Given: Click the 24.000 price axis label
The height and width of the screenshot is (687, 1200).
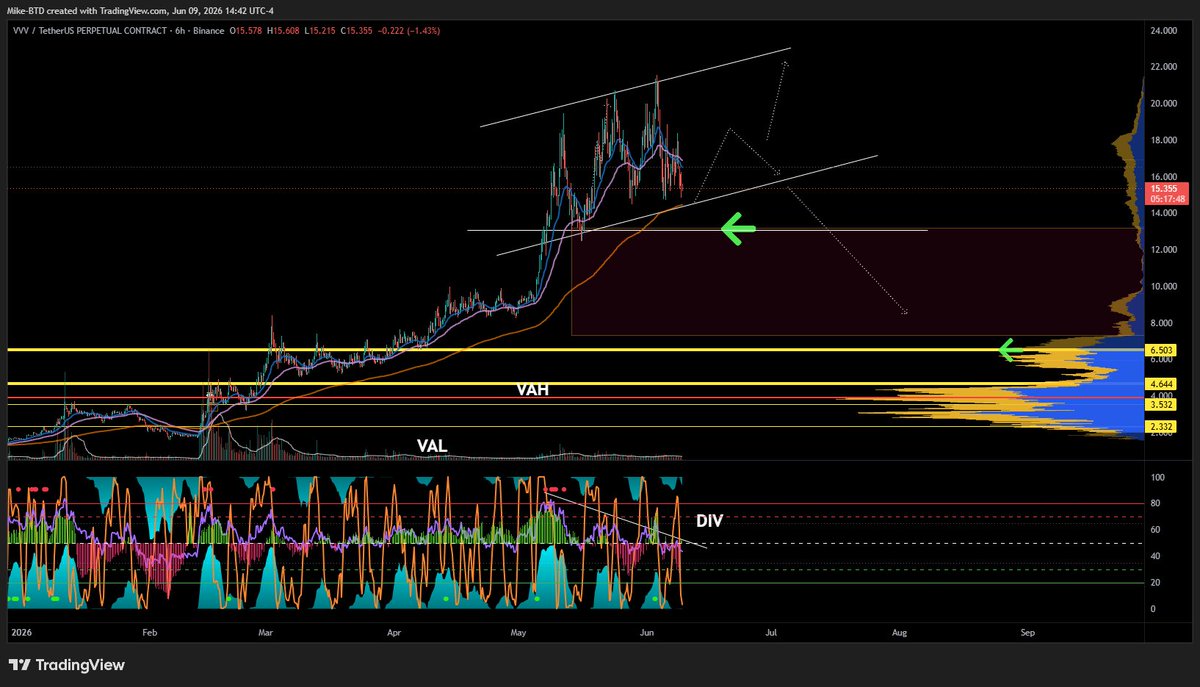Looking at the screenshot, I should point(1162,31).
